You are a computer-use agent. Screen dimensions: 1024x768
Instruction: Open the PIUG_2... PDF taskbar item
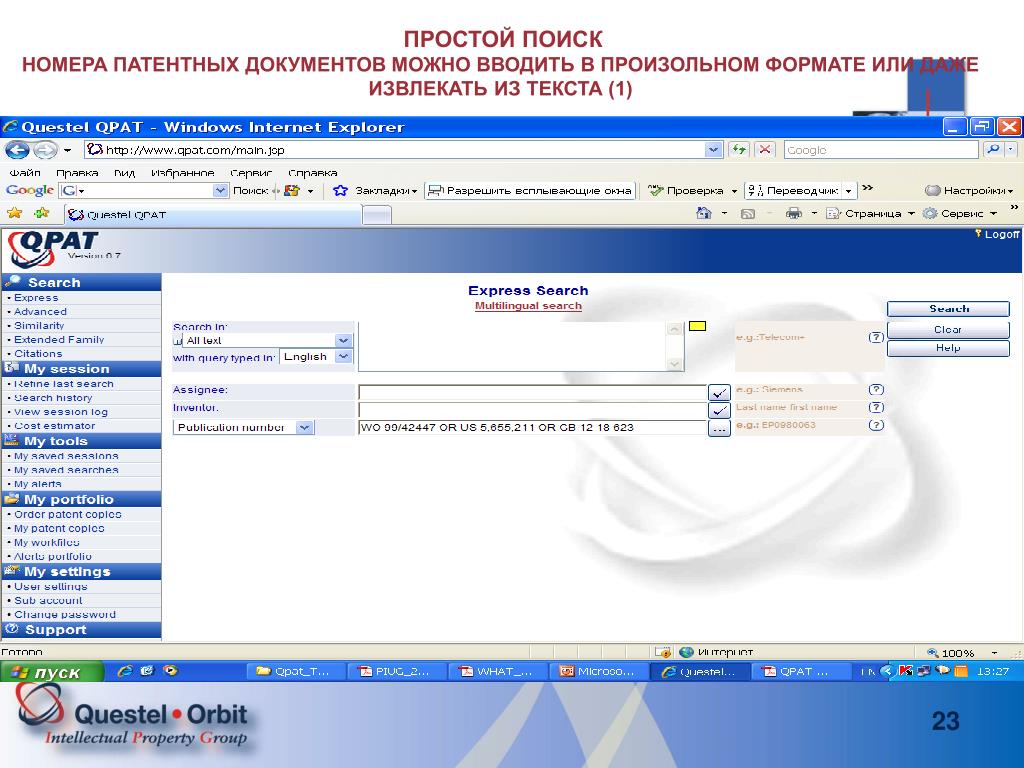396,671
